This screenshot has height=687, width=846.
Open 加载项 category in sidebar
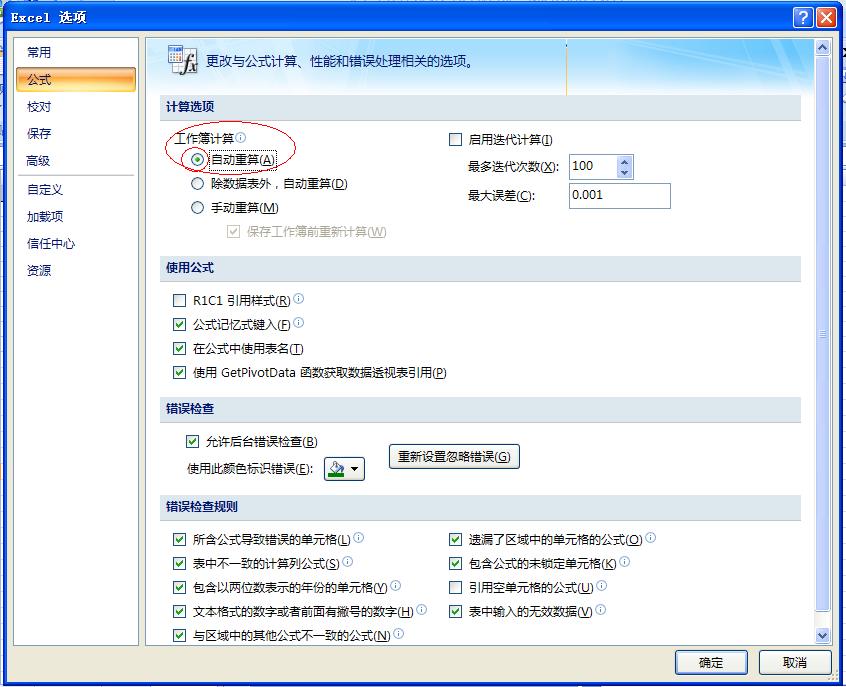[76, 216]
